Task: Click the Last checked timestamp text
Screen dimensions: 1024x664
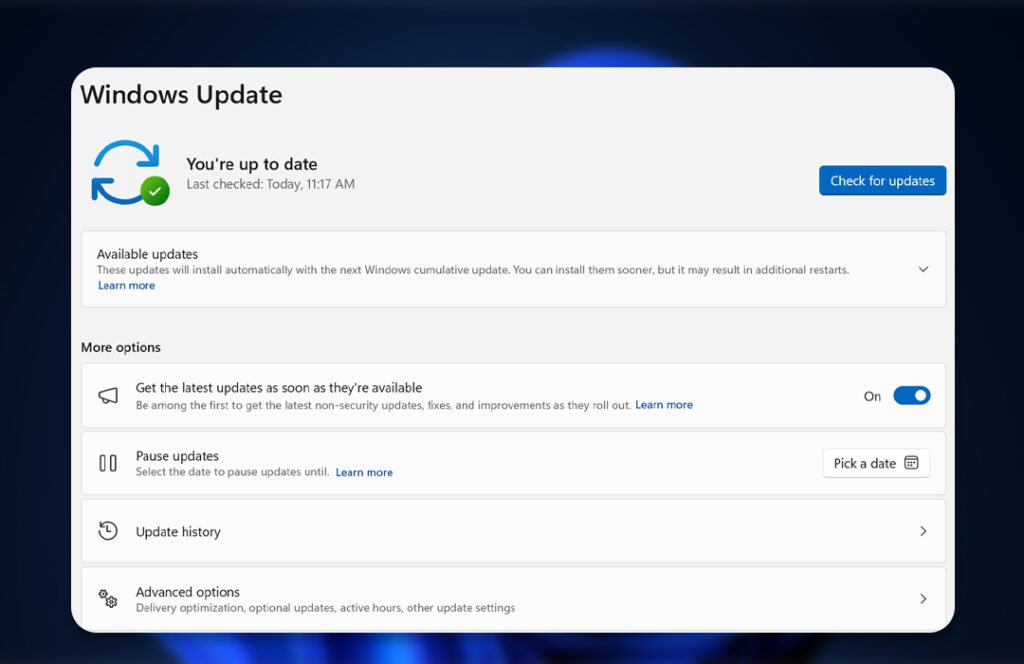Action: (x=270, y=184)
